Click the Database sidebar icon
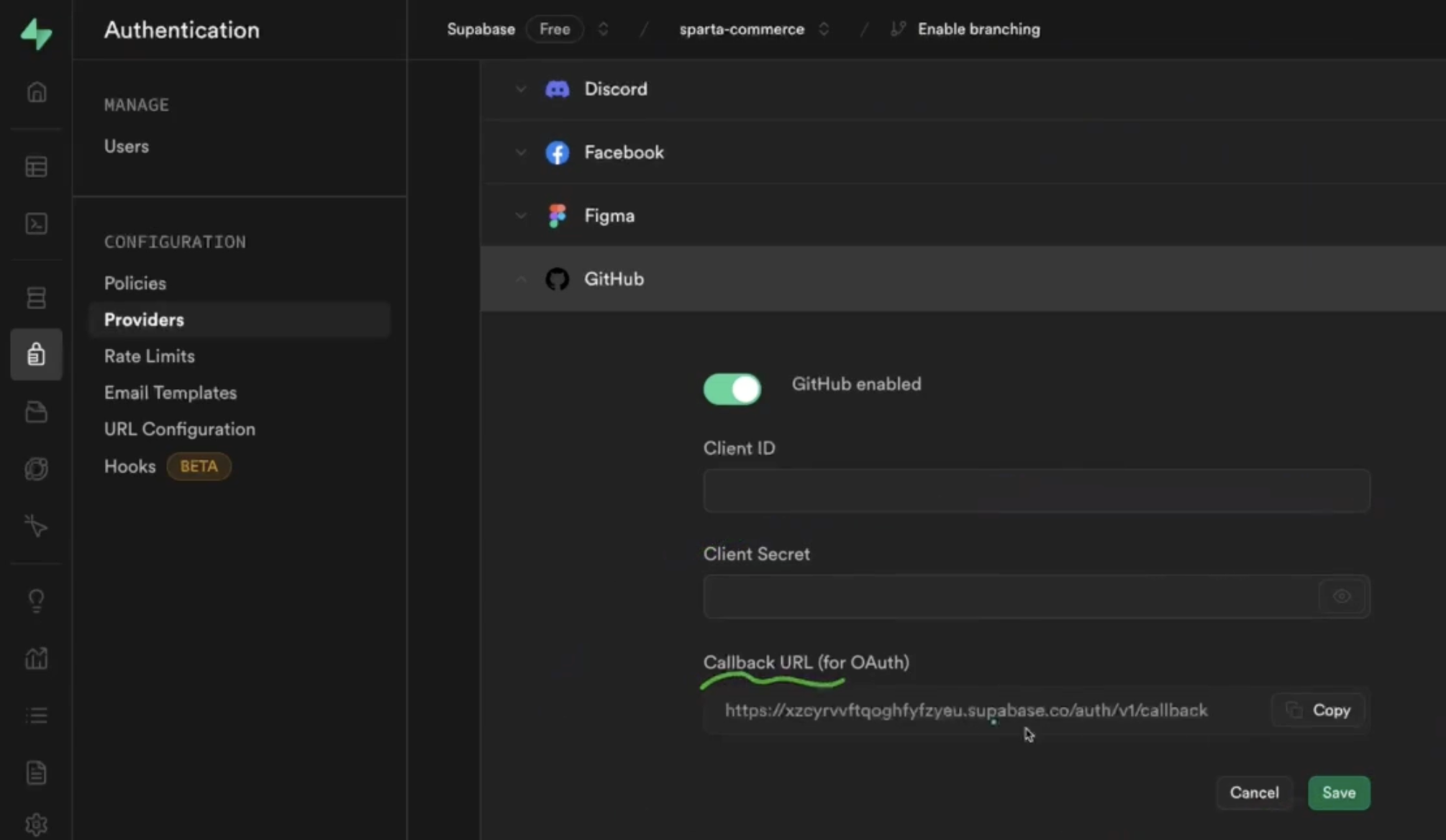 36,297
